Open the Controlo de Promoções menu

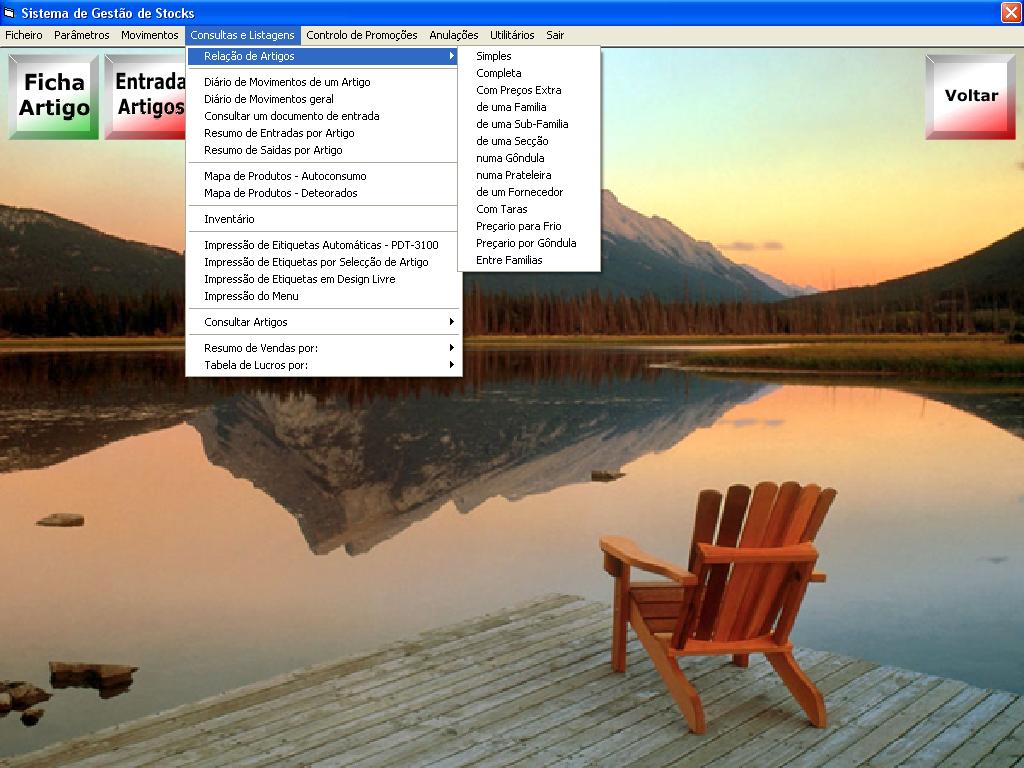[x=362, y=35]
